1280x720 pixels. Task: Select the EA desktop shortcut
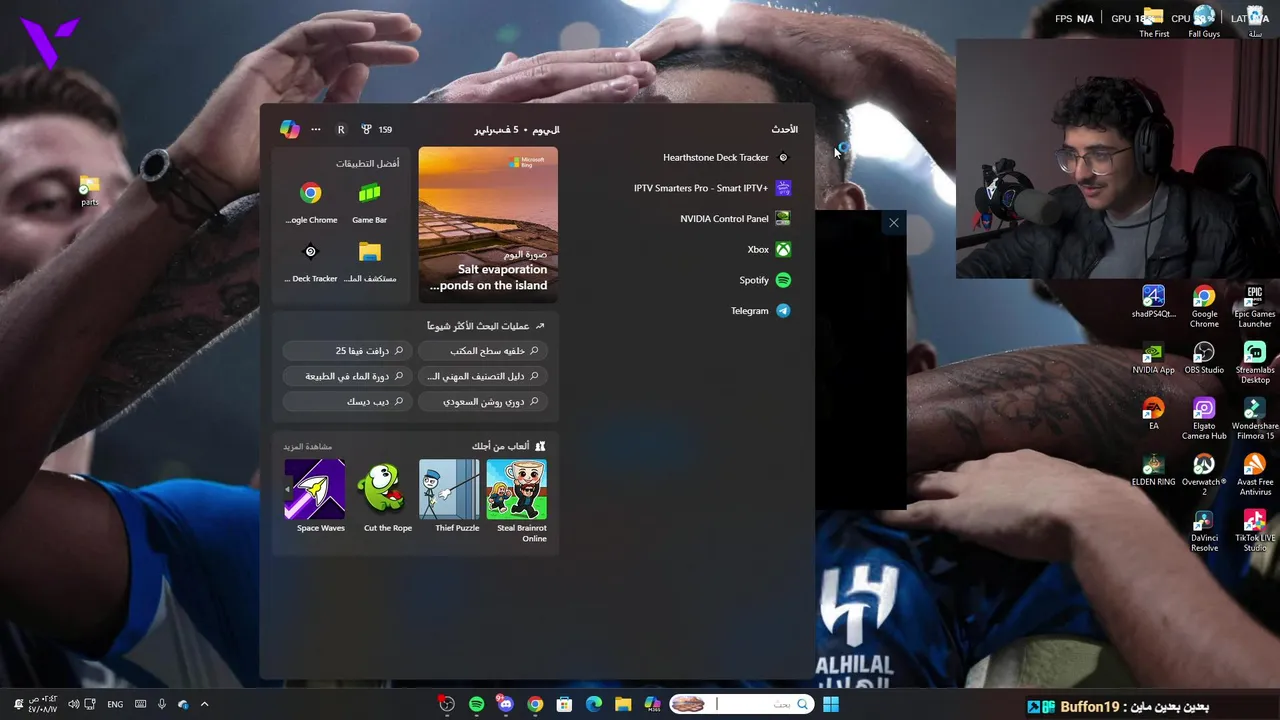point(1154,415)
